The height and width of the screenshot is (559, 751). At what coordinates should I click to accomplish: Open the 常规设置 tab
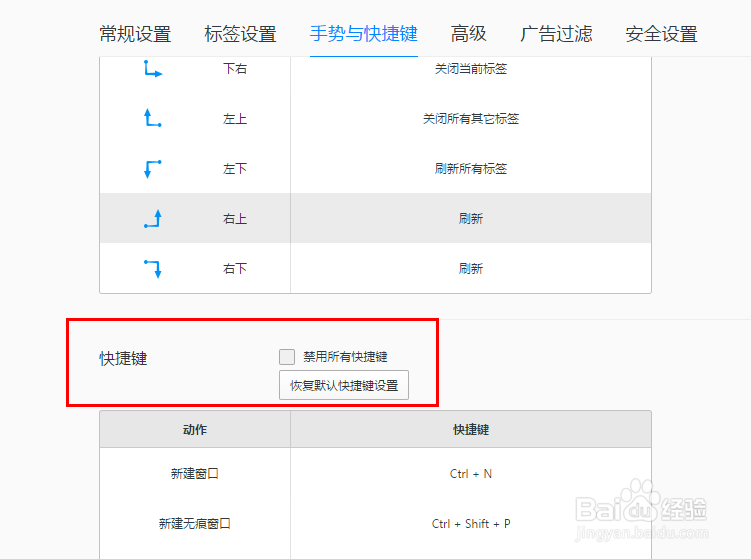pyautogui.click(x=136, y=34)
